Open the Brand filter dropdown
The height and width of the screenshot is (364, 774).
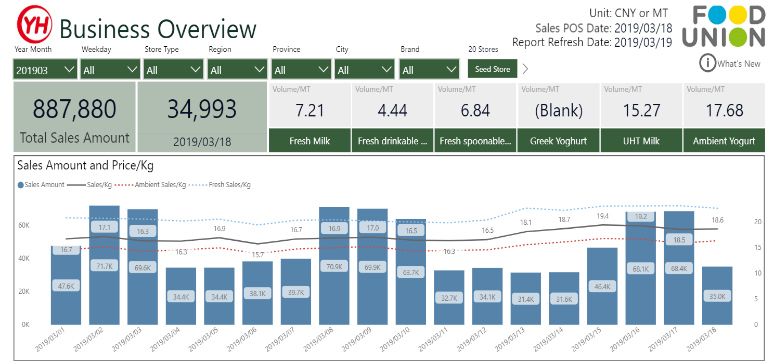[429, 70]
